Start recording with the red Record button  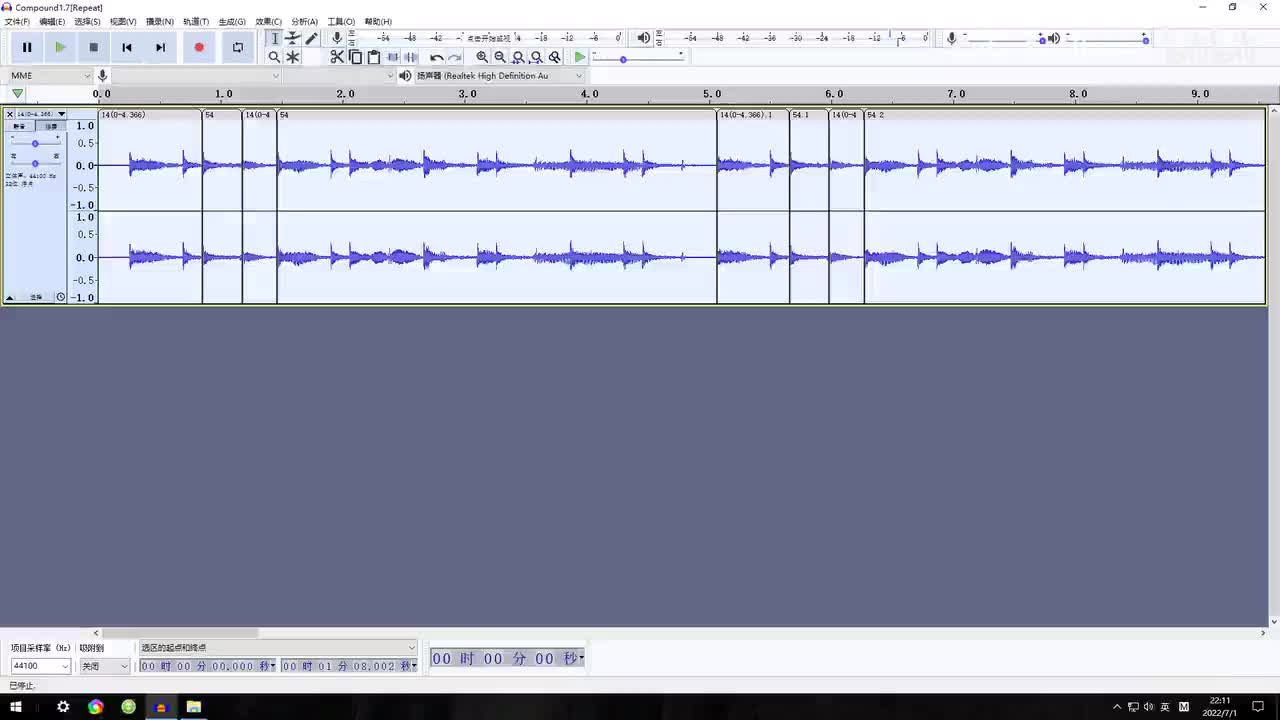199,47
